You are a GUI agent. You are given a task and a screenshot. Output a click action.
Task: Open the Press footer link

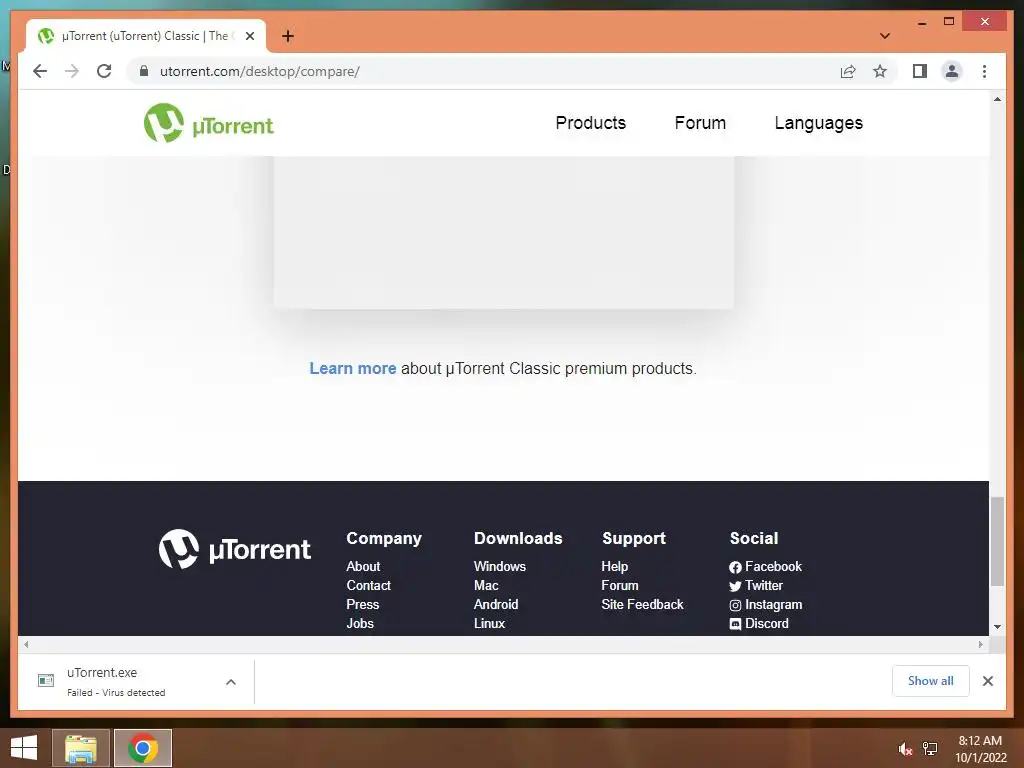click(362, 604)
